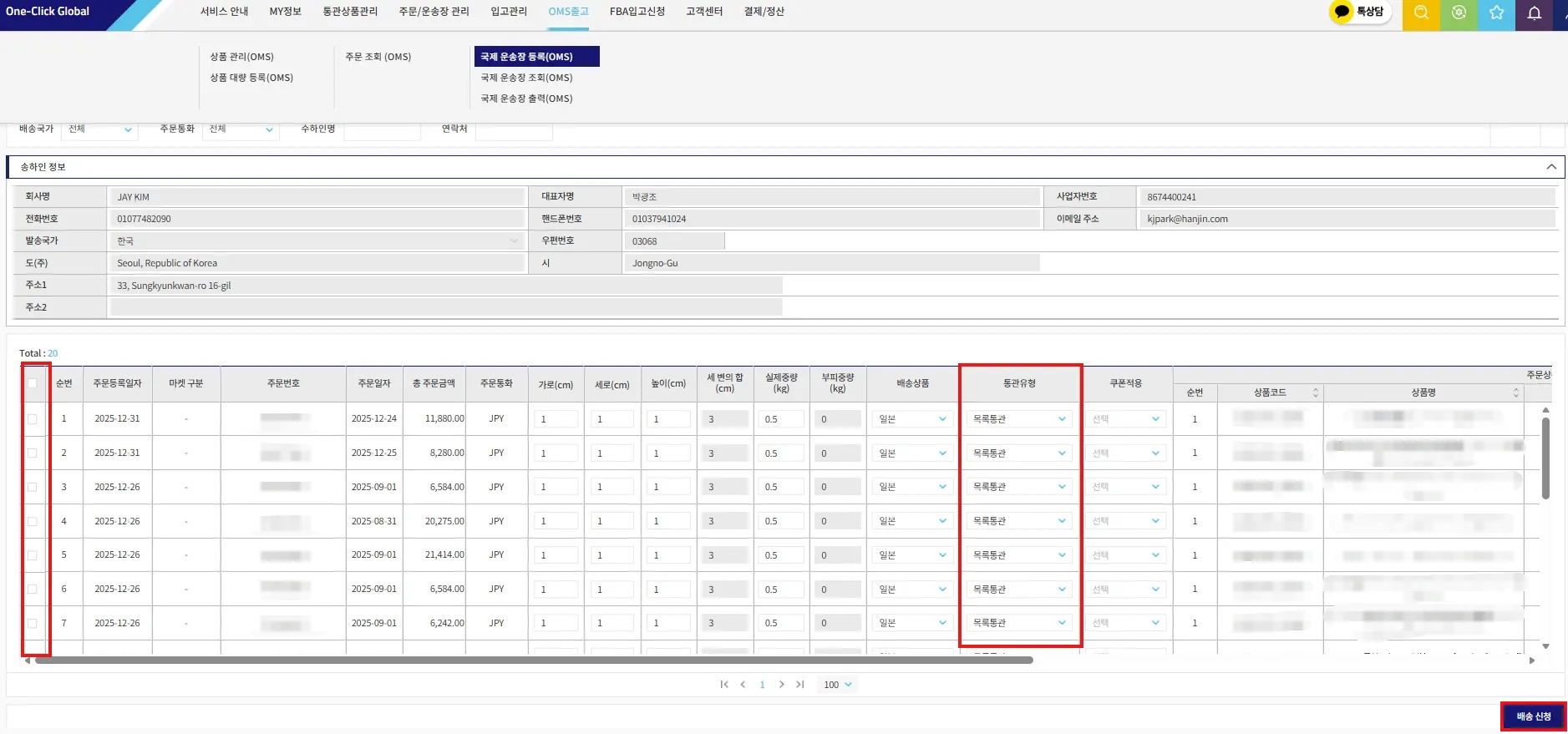Click the 주문번호 column header
This screenshot has width=1568, height=734.
click(283, 383)
